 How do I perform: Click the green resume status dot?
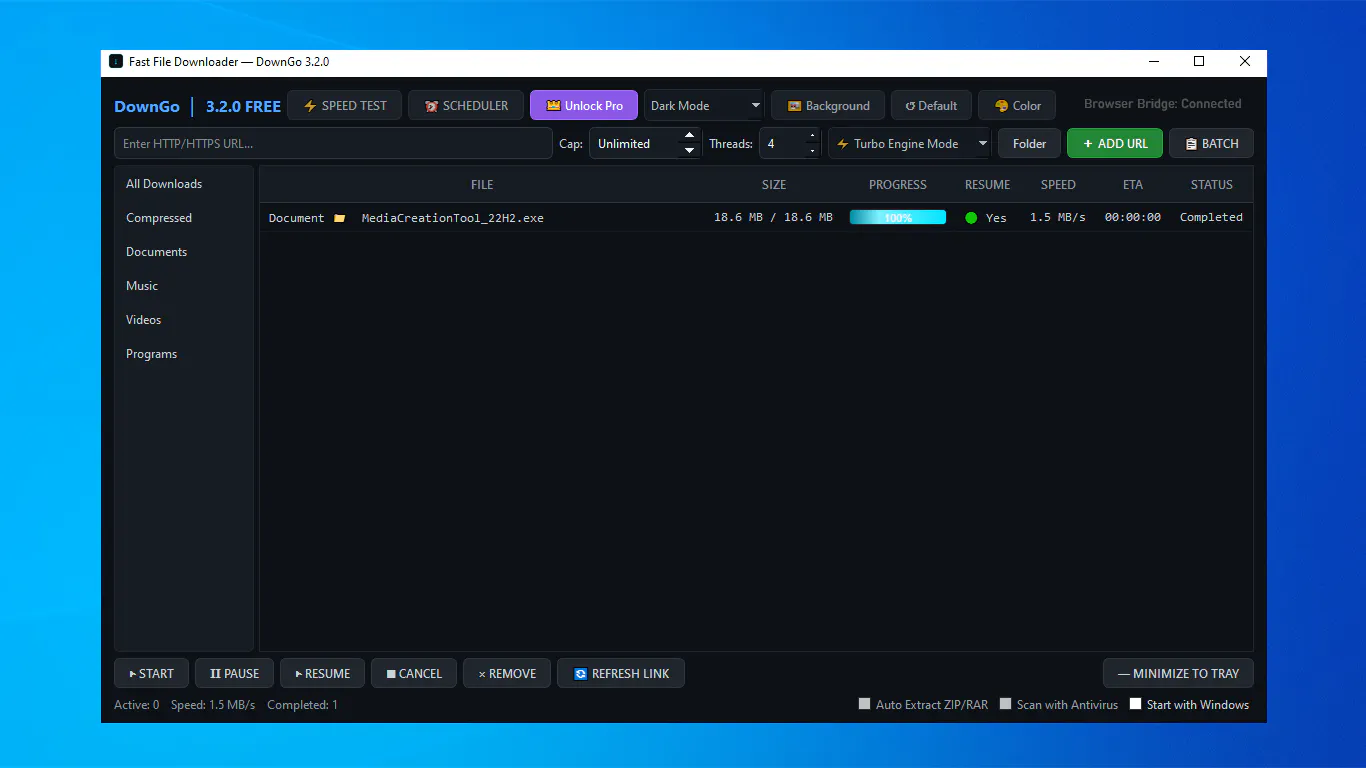pyautogui.click(x=971, y=217)
